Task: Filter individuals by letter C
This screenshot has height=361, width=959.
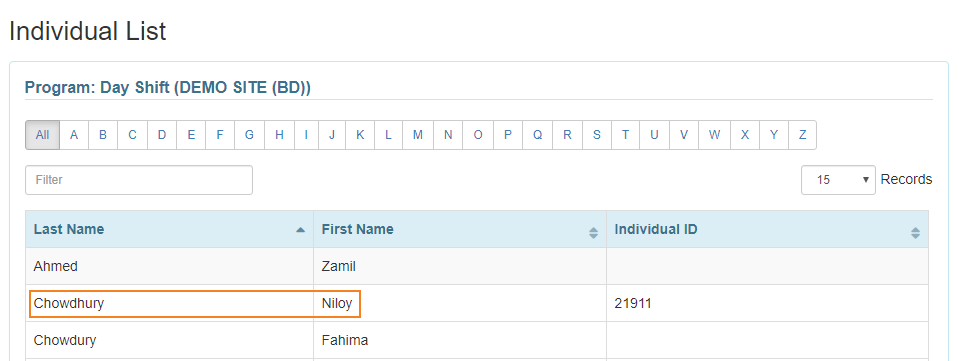Action: click(x=132, y=135)
